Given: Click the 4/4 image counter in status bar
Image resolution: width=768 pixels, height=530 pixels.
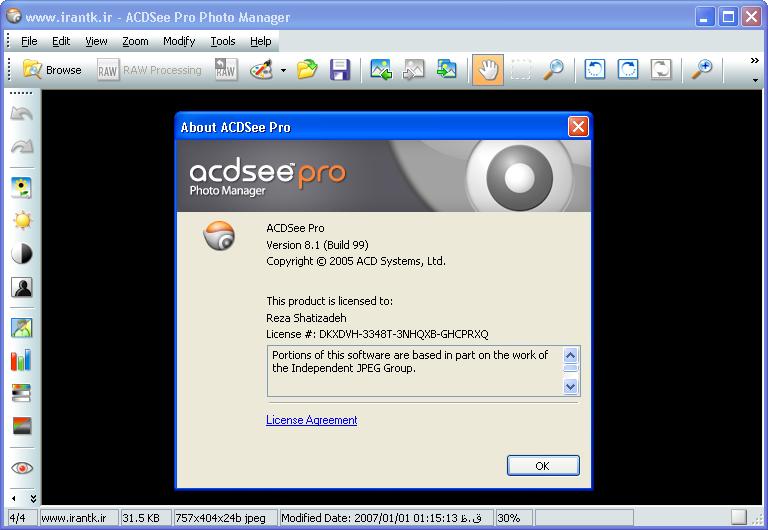Looking at the screenshot, I should click(x=22, y=518).
